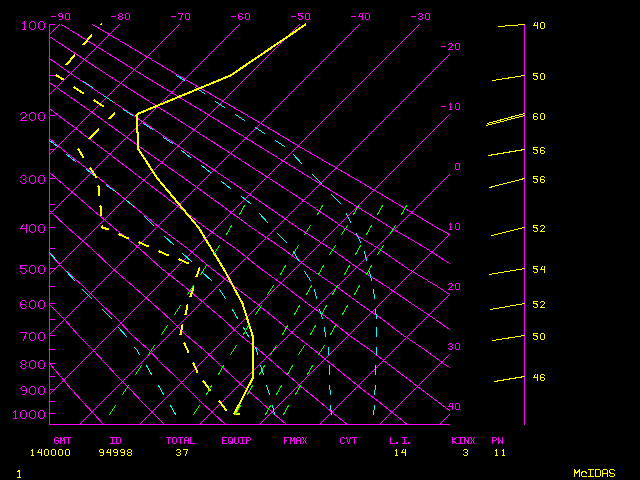Click the -50 temperature label at top

[300, 16]
